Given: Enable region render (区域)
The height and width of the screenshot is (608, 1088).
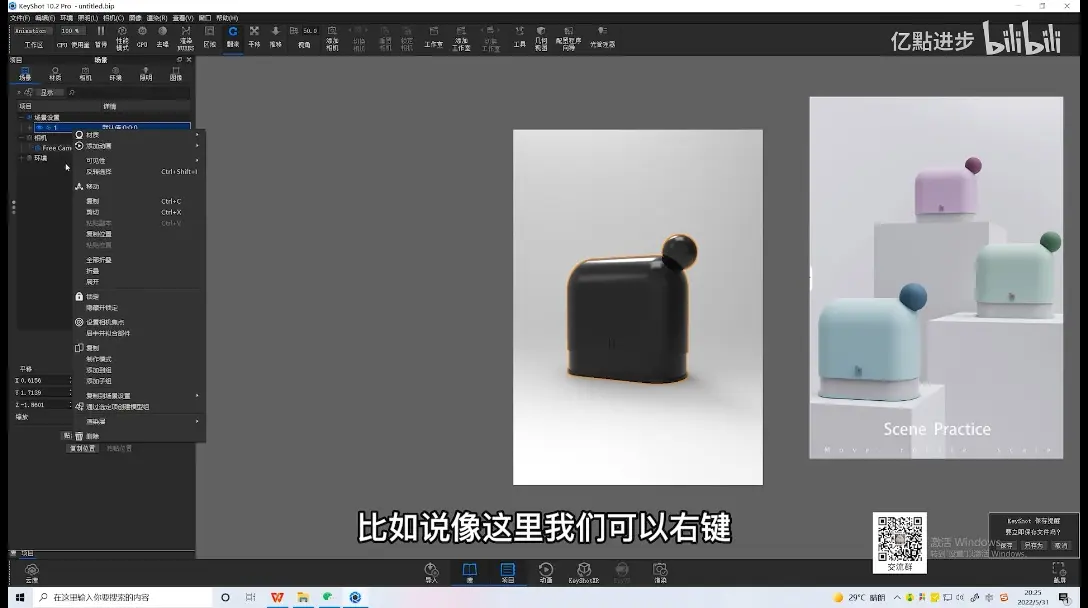Looking at the screenshot, I should [x=210, y=36].
